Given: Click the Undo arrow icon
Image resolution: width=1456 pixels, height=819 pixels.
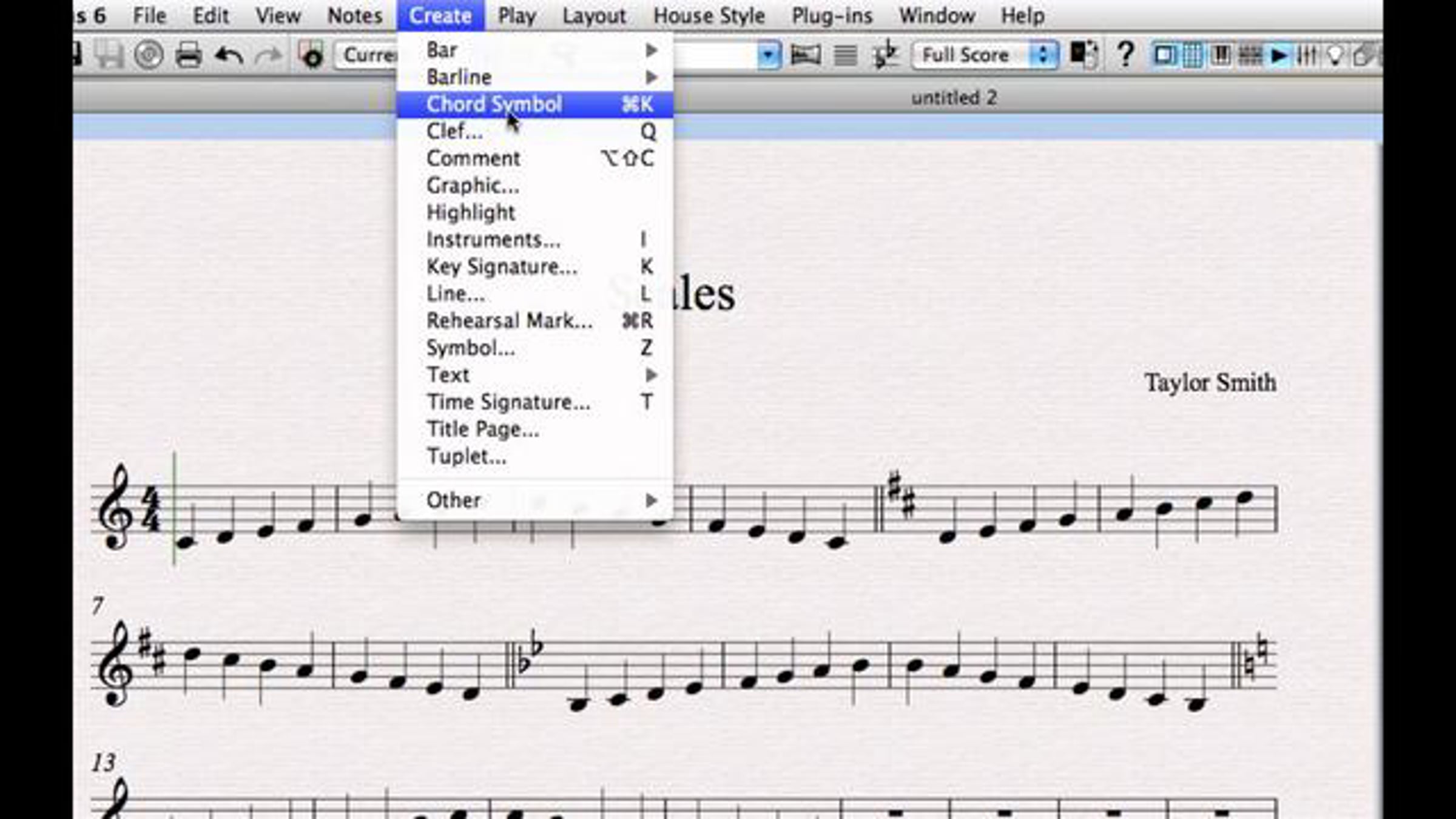Looking at the screenshot, I should [229, 56].
